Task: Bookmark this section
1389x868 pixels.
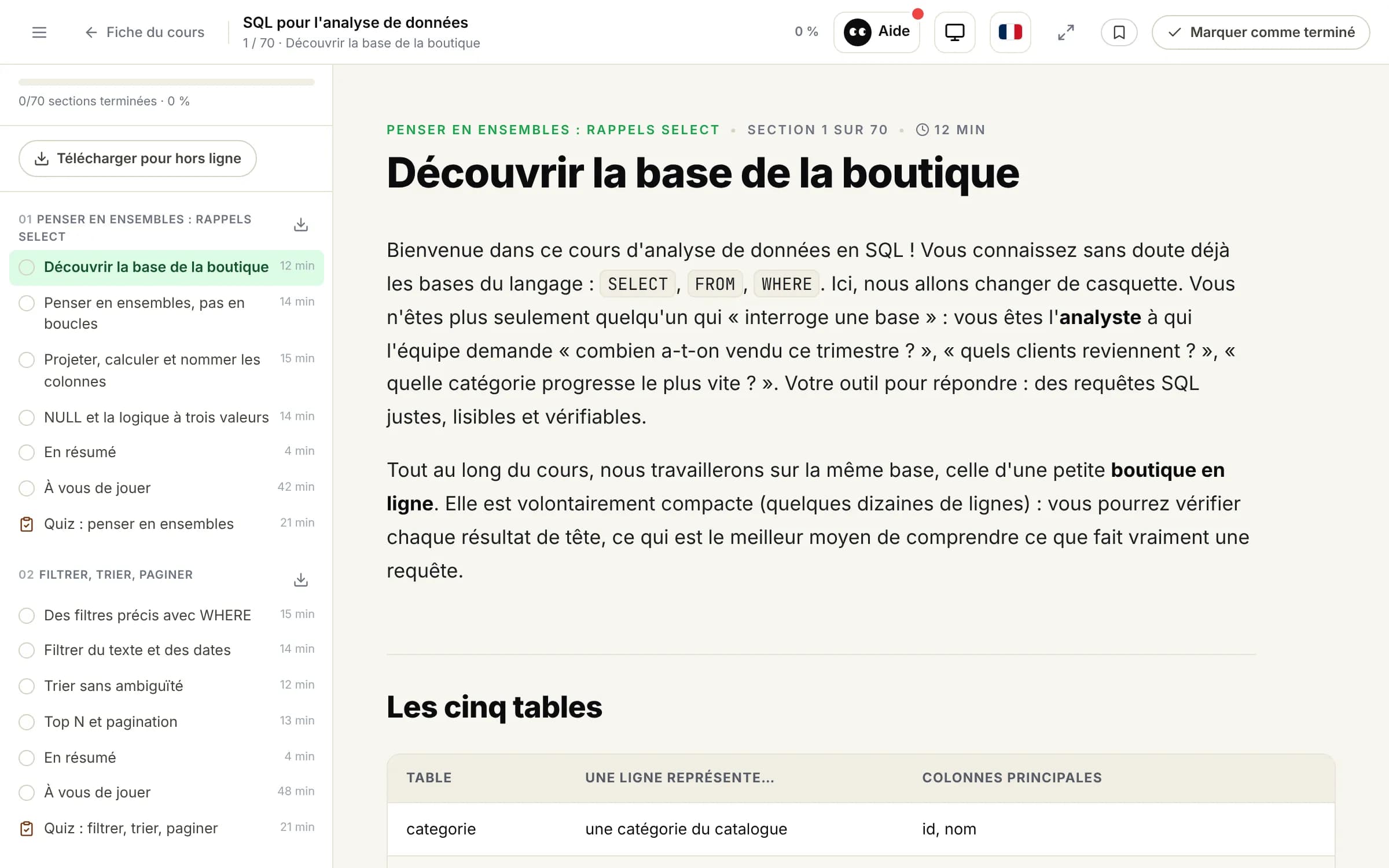Action: click(x=1119, y=32)
